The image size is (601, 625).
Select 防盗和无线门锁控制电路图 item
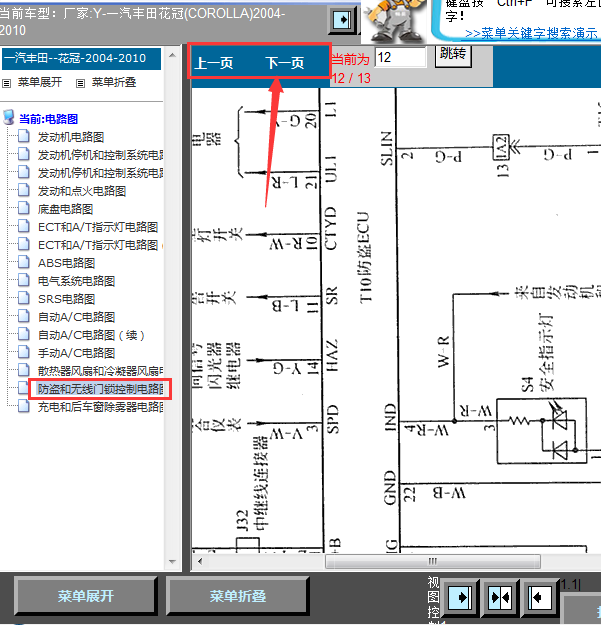[100, 389]
